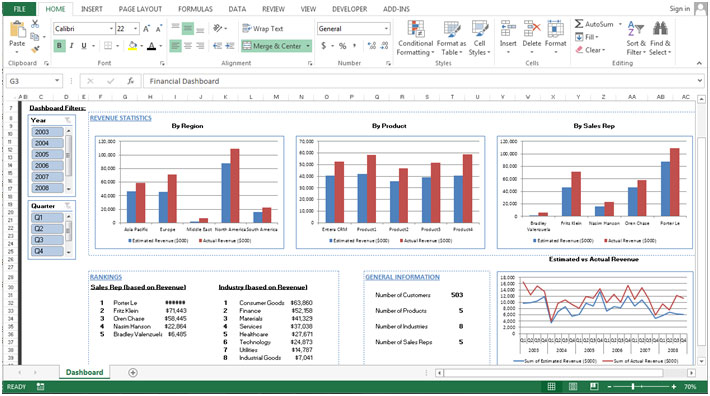This screenshot has width=710, height=396.
Task: Switch to the DEVELOPER tab
Action: 350,9
